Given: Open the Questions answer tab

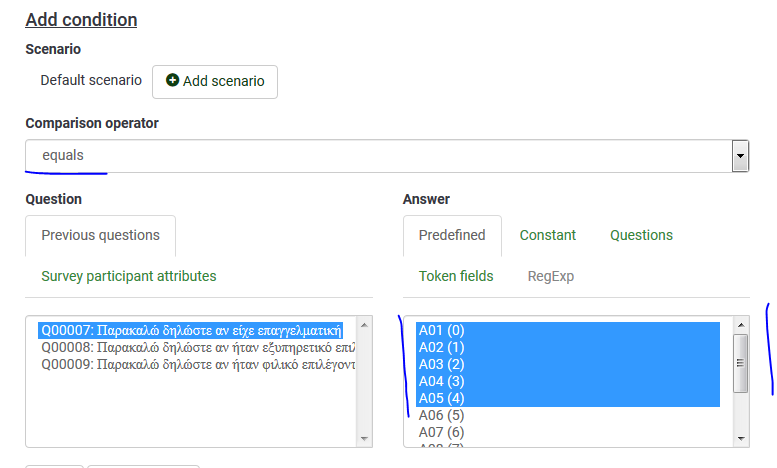Looking at the screenshot, I should click(x=641, y=235).
